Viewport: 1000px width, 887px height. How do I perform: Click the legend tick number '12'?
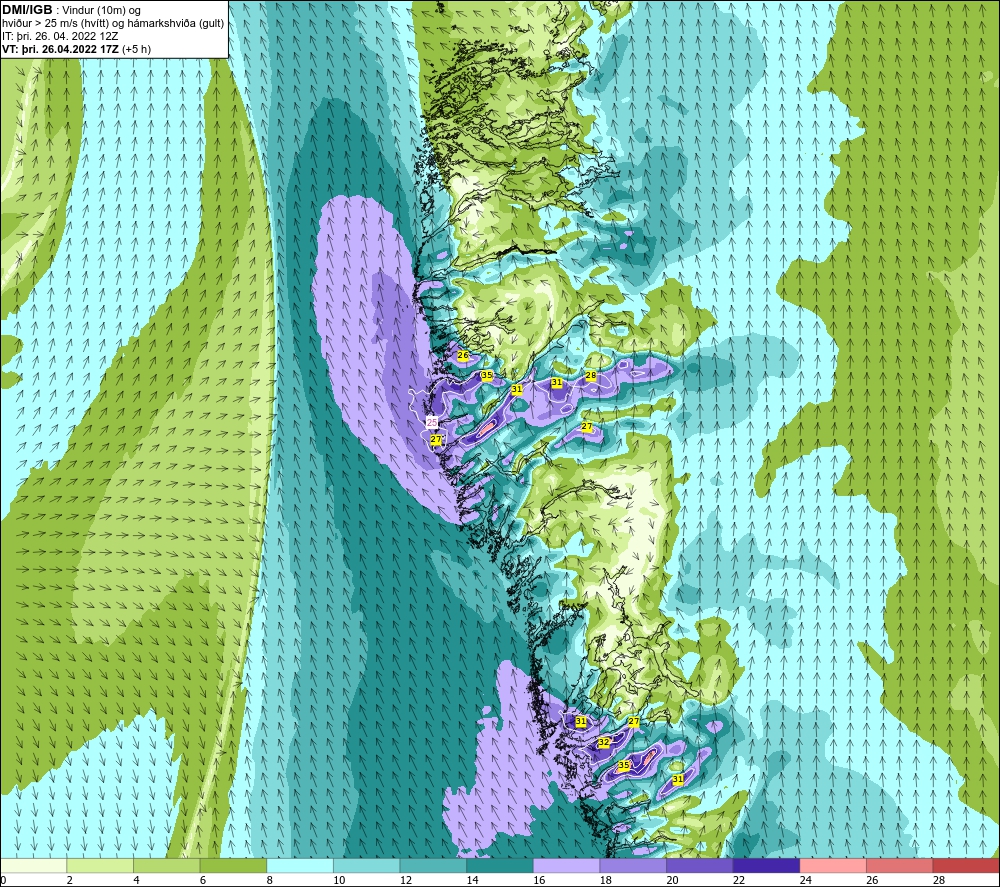click(x=406, y=881)
